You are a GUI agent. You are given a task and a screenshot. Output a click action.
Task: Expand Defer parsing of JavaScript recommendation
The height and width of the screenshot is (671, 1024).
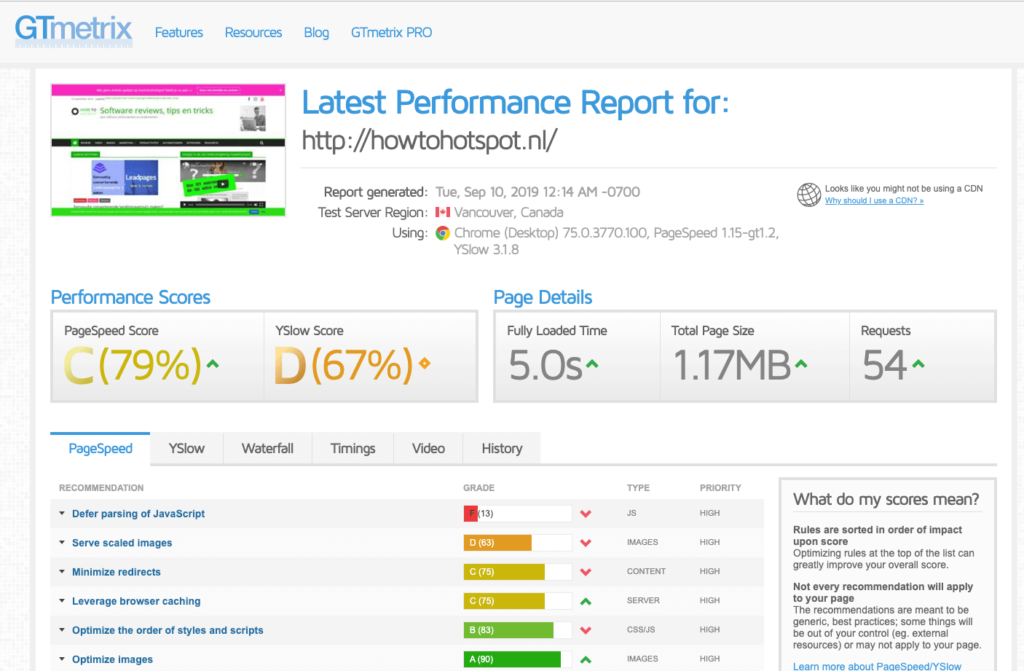pos(138,514)
